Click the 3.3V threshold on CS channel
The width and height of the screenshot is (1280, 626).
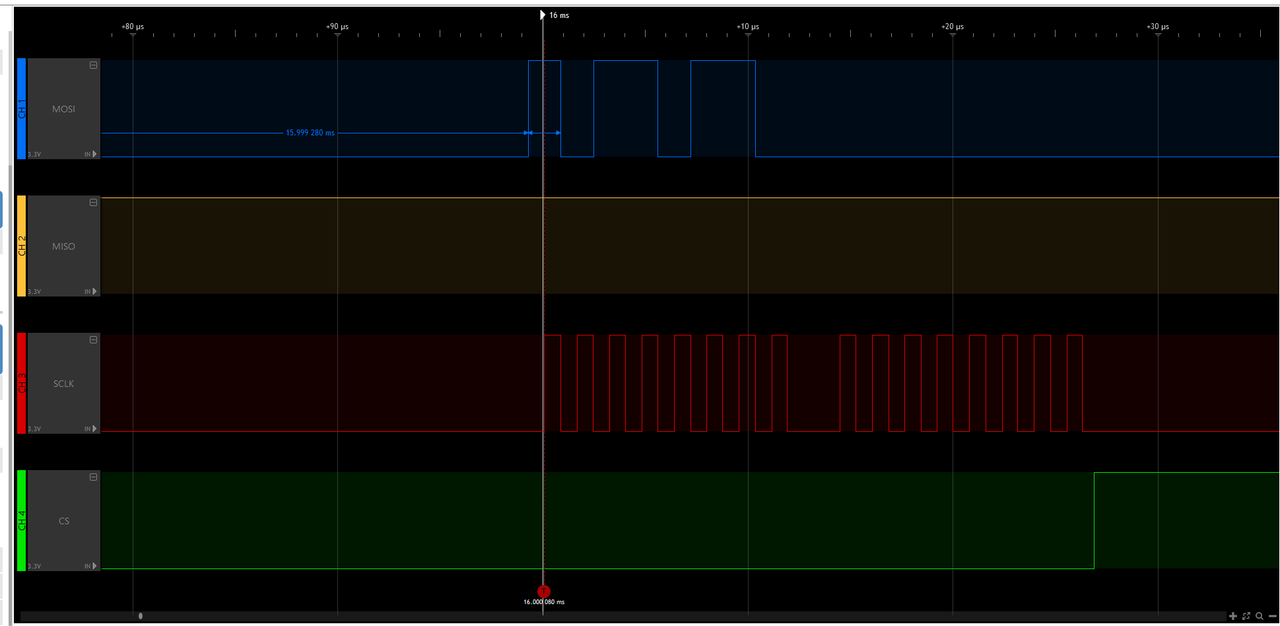(x=34, y=566)
